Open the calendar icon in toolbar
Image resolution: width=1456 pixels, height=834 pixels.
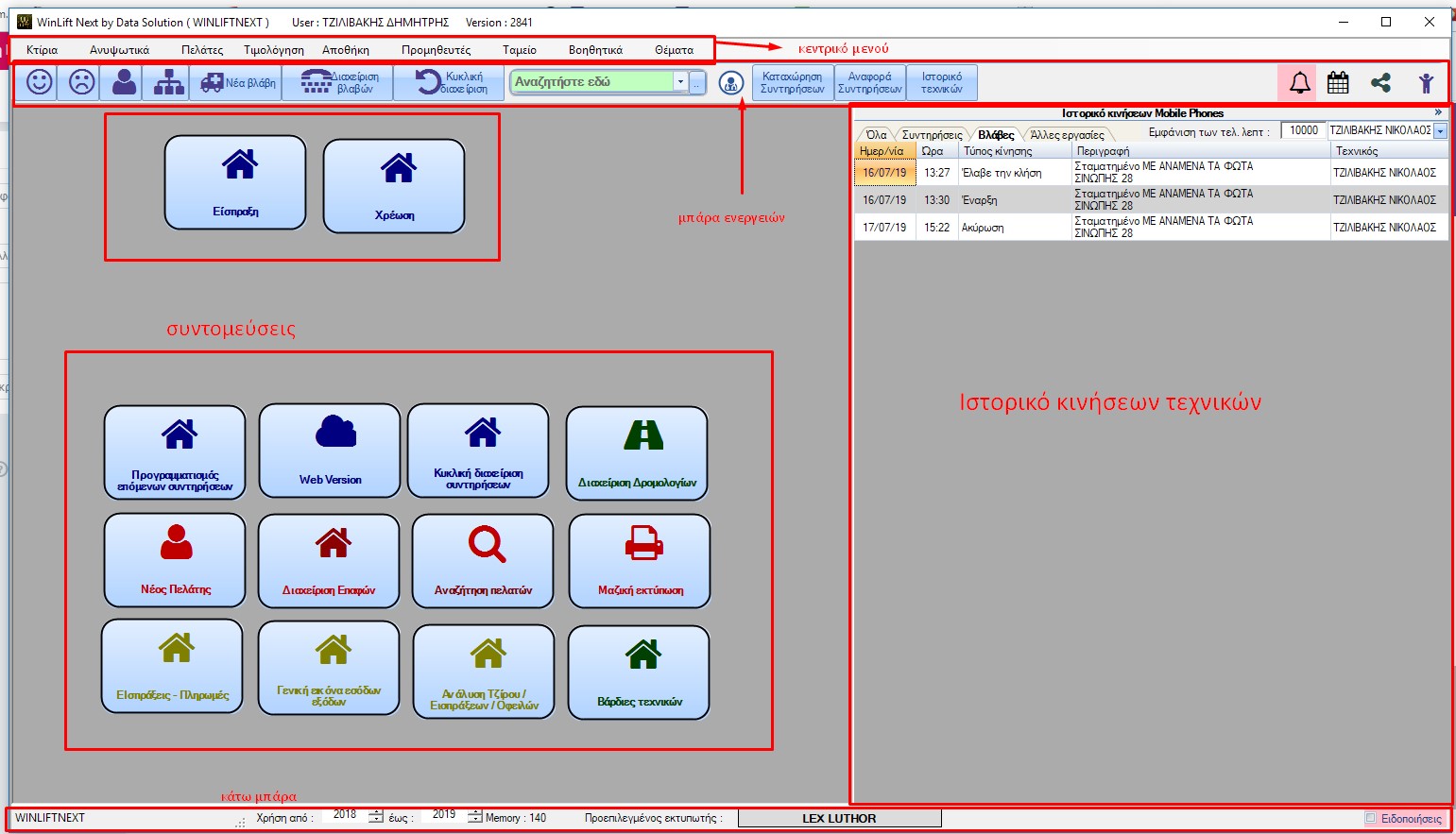click(x=1338, y=83)
